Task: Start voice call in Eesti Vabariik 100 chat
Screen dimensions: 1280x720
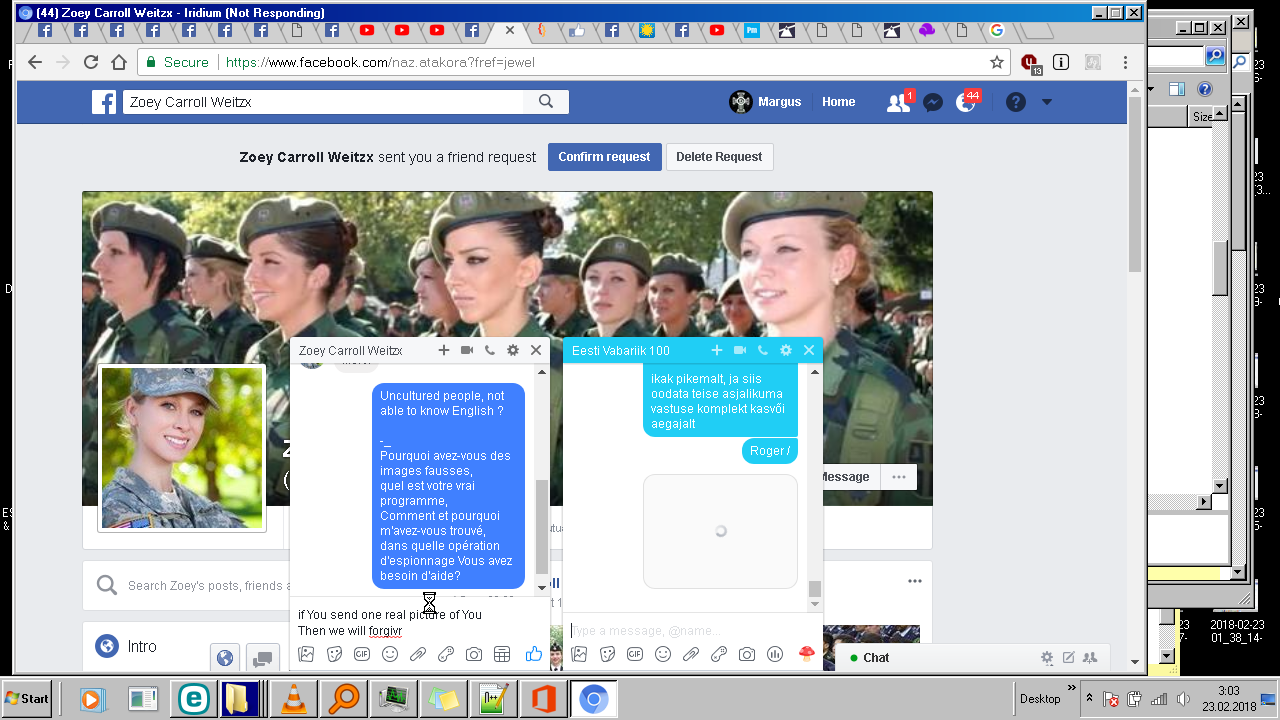Action: click(763, 350)
